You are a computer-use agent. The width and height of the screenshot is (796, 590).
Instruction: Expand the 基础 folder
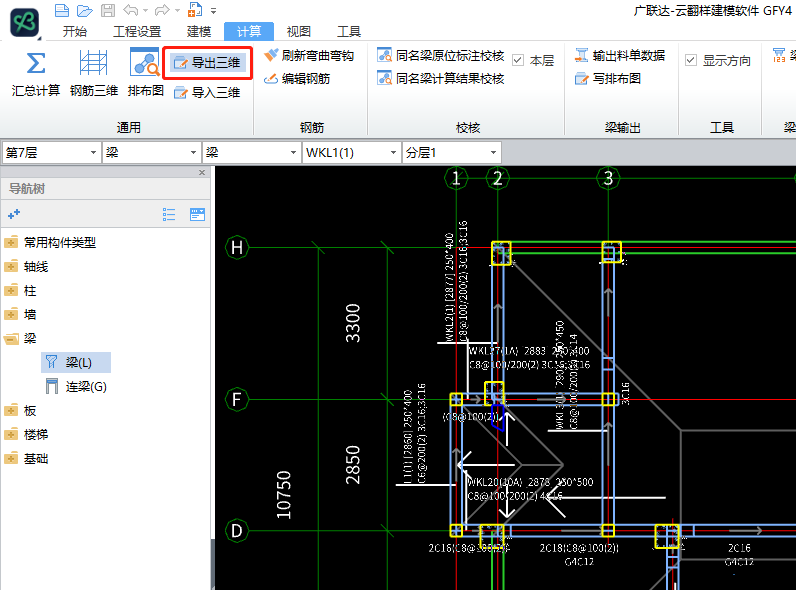(x=11, y=458)
